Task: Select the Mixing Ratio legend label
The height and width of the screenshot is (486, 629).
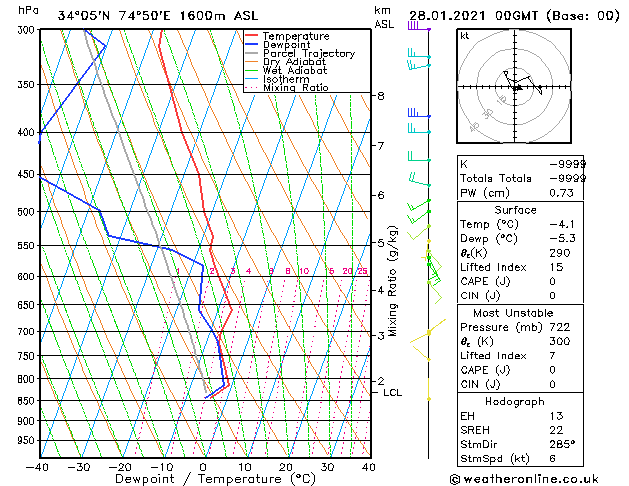Action: 296,88
